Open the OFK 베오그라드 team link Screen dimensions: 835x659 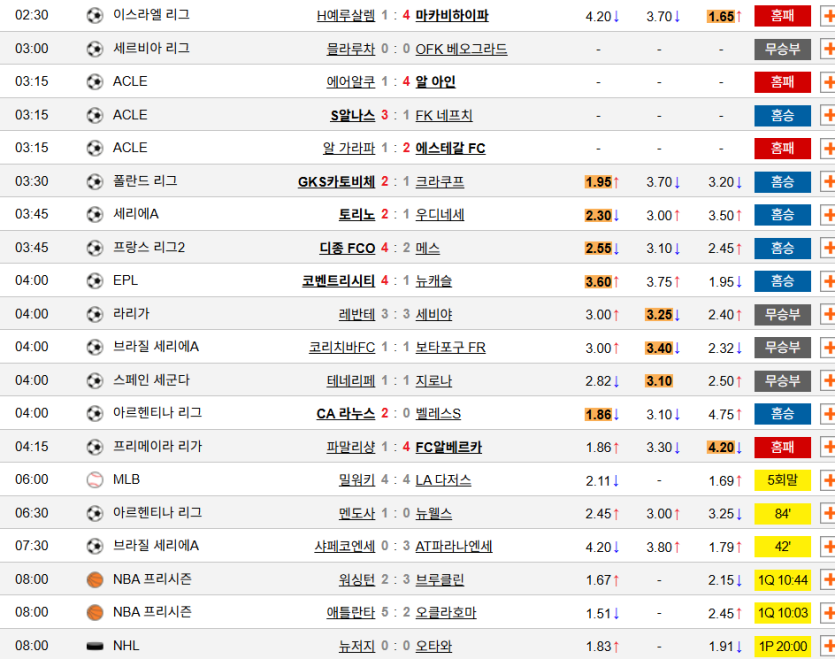461,49
